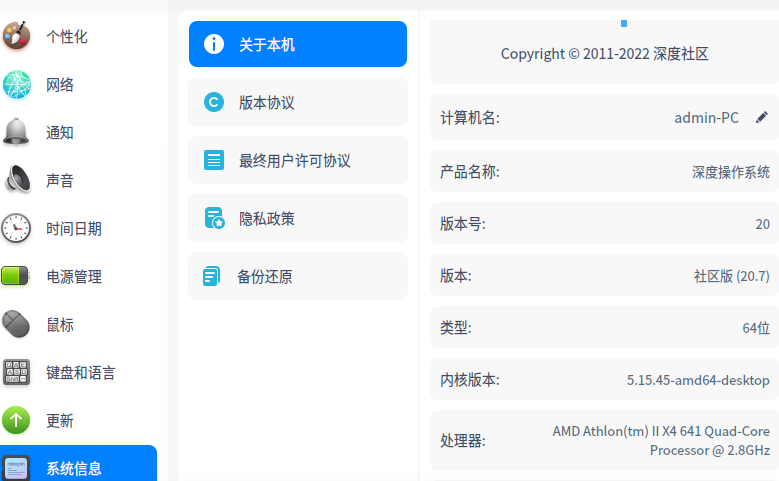The width and height of the screenshot is (779, 481).
Task: Click the 深度操作系统 value
Action: click(731, 172)
